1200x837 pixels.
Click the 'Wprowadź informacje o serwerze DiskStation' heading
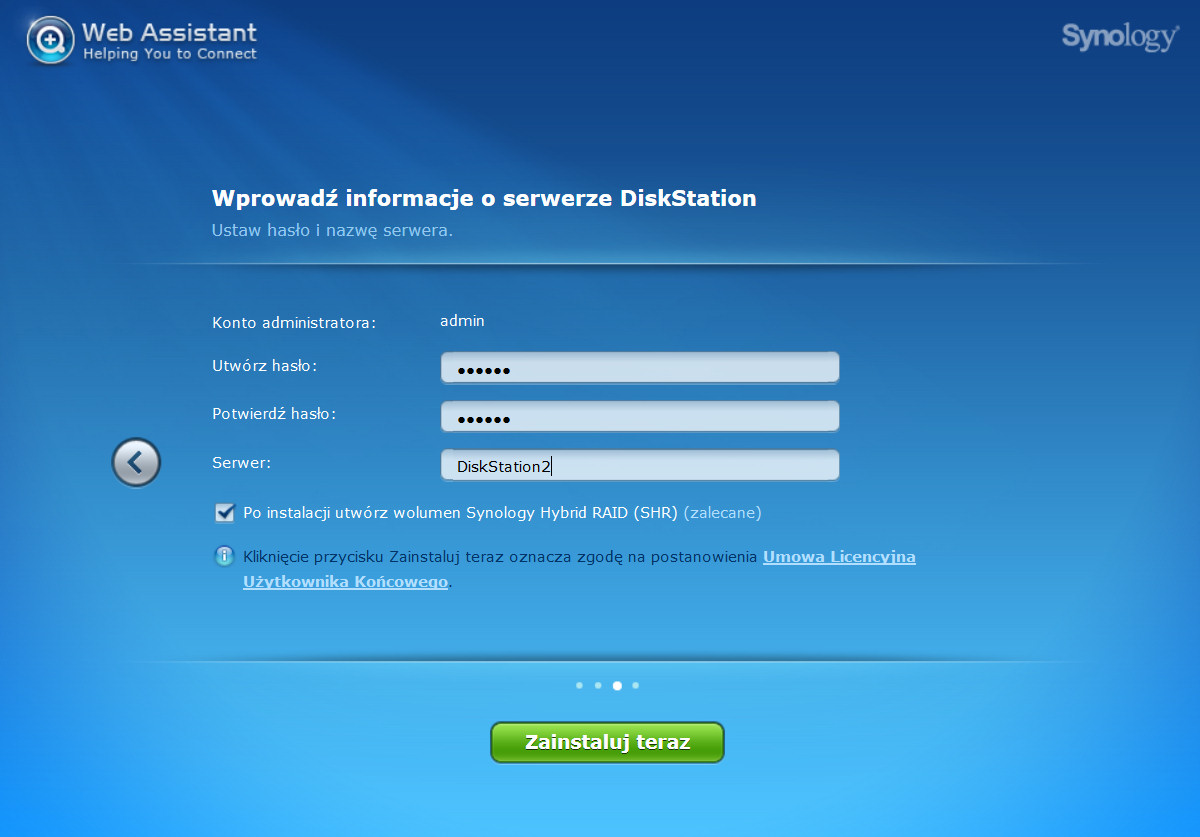(484, 198)
